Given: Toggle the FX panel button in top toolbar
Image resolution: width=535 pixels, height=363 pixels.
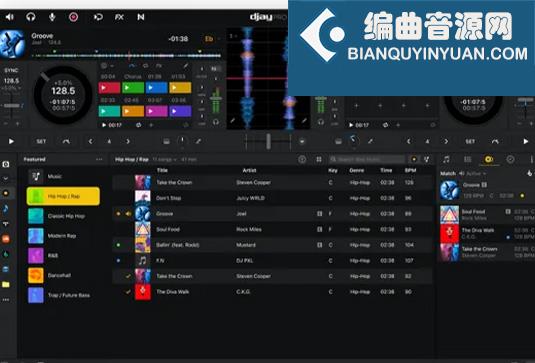Looking at the screenshot, I should (119, 17).
